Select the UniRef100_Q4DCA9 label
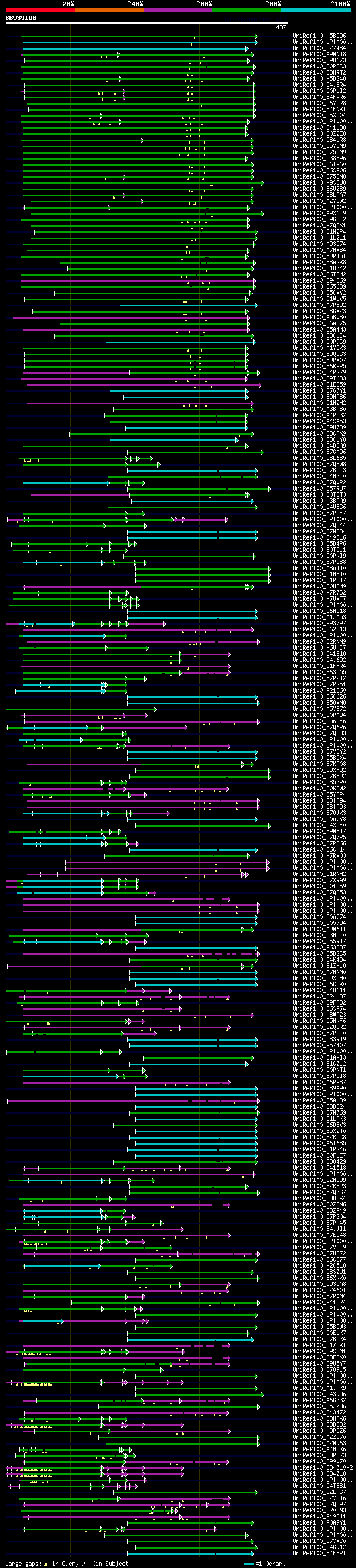Viewport: 356px width, 1568px height. point(319,446)
